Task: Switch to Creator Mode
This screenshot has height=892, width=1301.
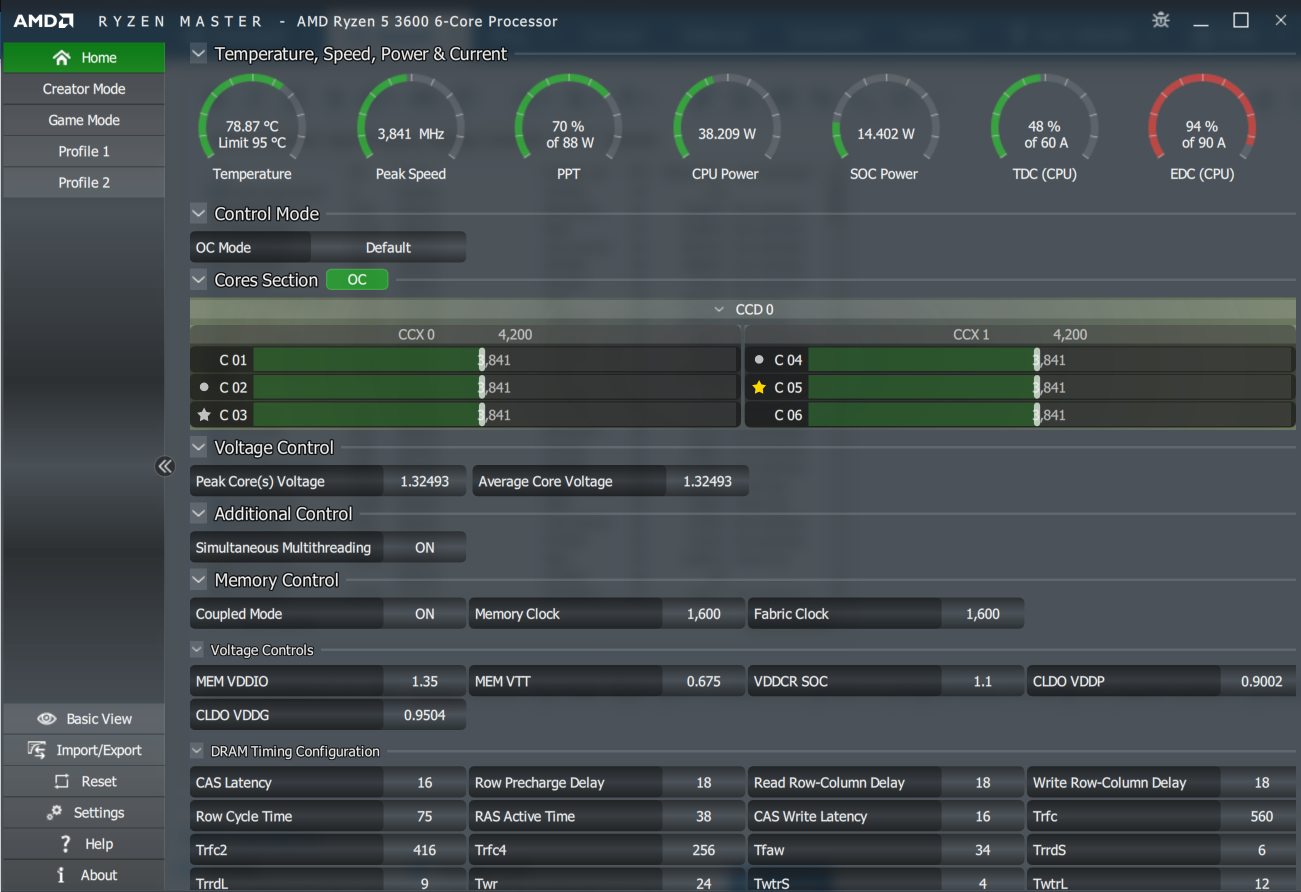Action: [x=84, y=89]
